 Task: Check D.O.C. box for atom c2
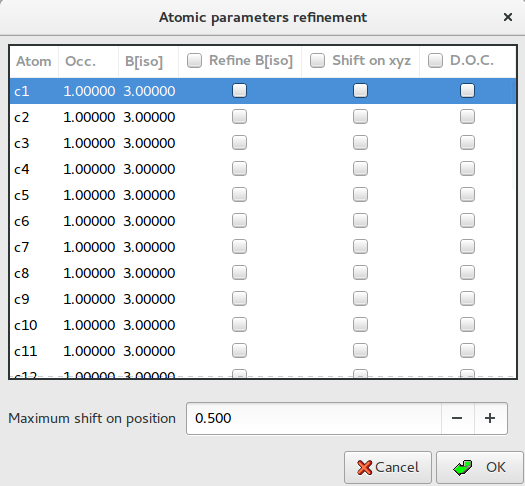pos(467,117)
